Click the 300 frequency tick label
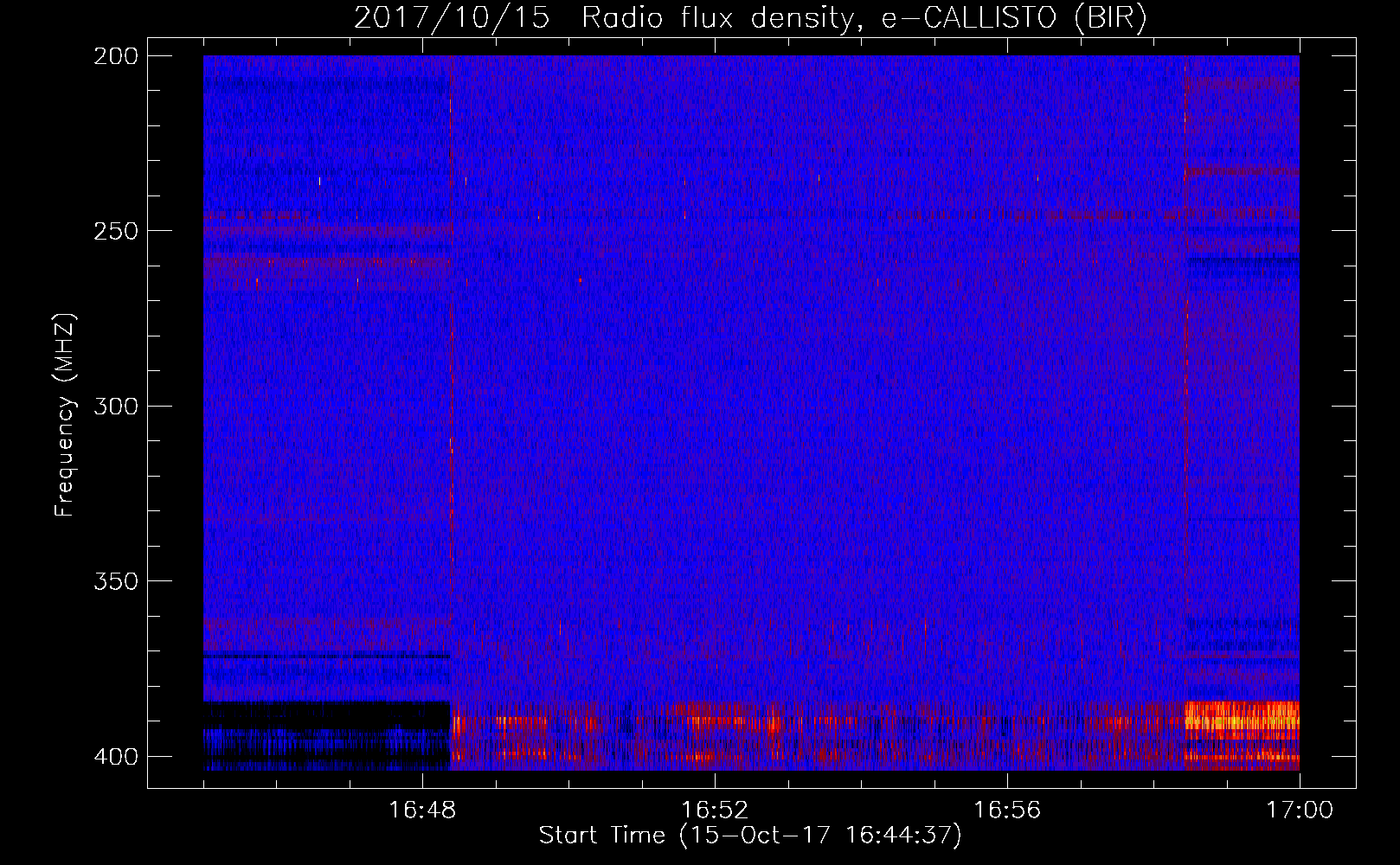Image resolution: width=1400 pixels, height=865 pixels. (x=116, y=406)
